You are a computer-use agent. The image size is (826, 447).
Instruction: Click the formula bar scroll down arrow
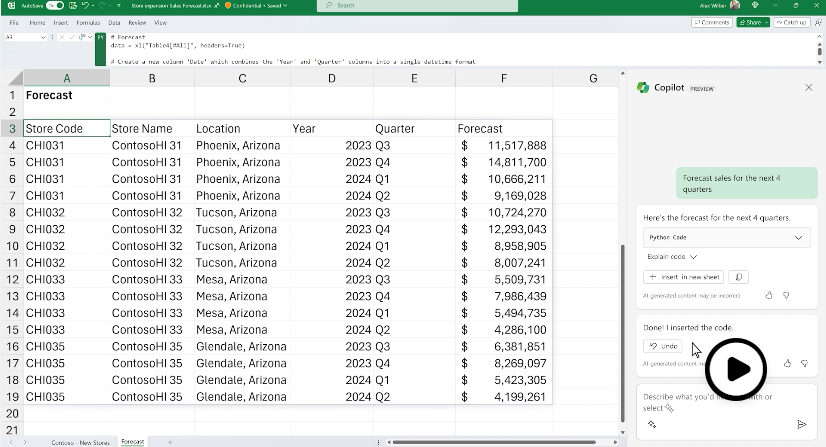click(x=819, y=62)
